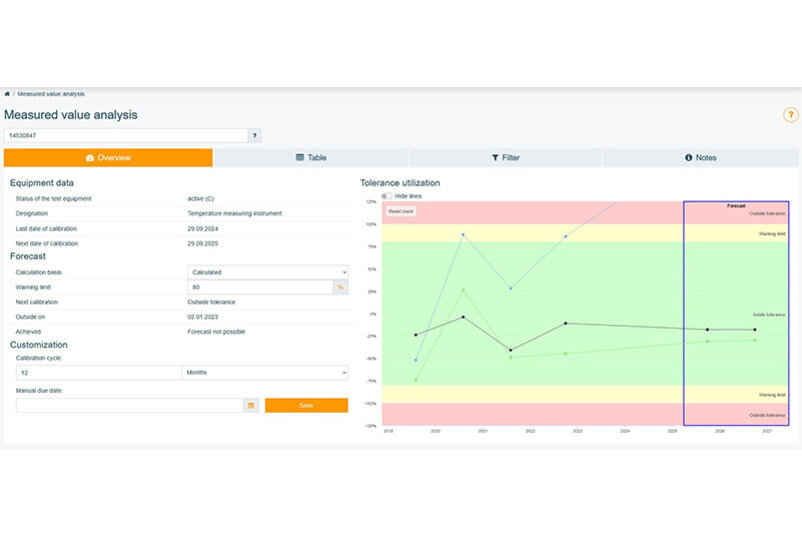Click the lowest green data point near 2019

click(x=416, y=380)
